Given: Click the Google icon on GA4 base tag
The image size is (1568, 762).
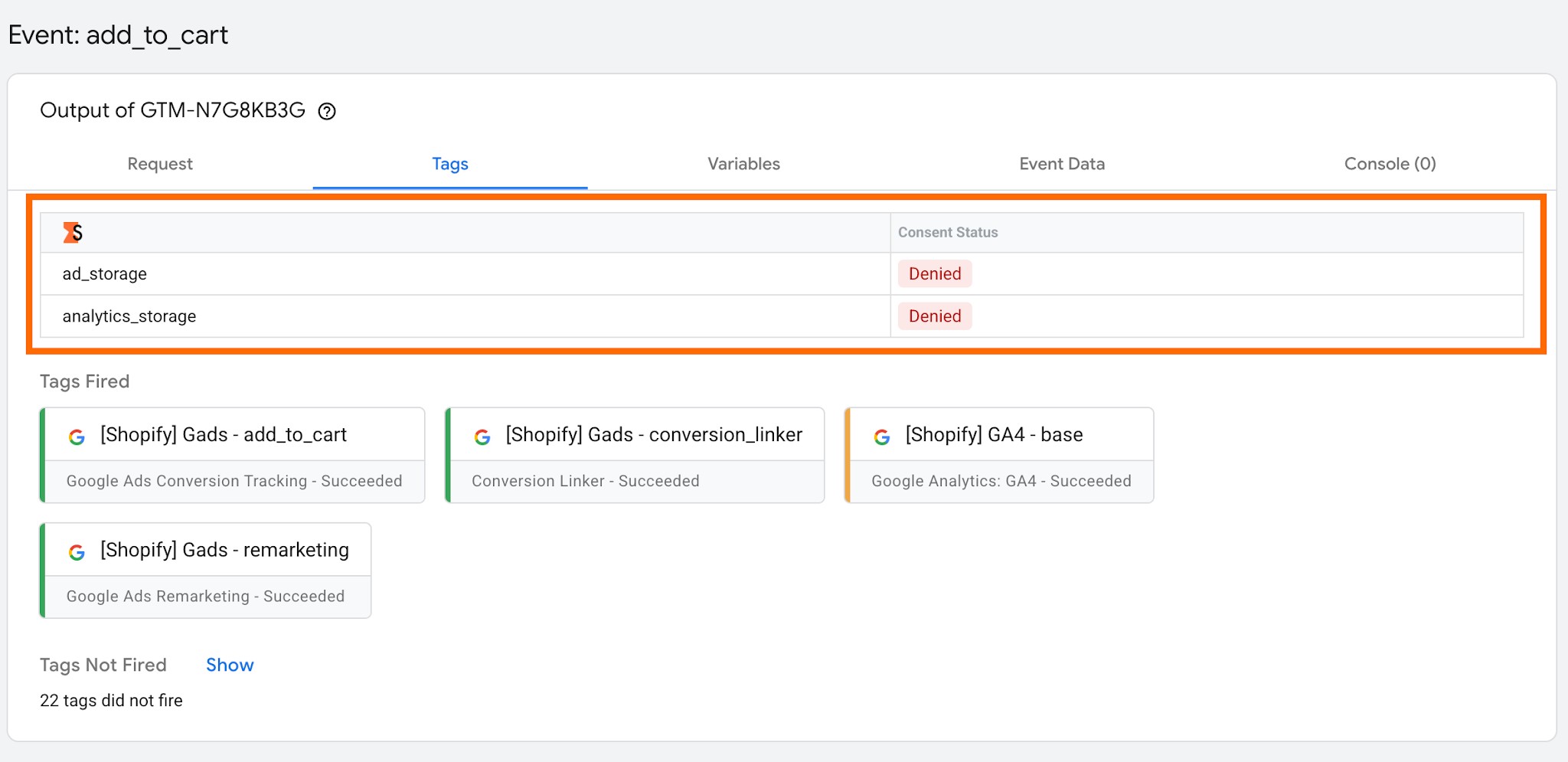Looking at the screenshot, I should click(882, 437).
